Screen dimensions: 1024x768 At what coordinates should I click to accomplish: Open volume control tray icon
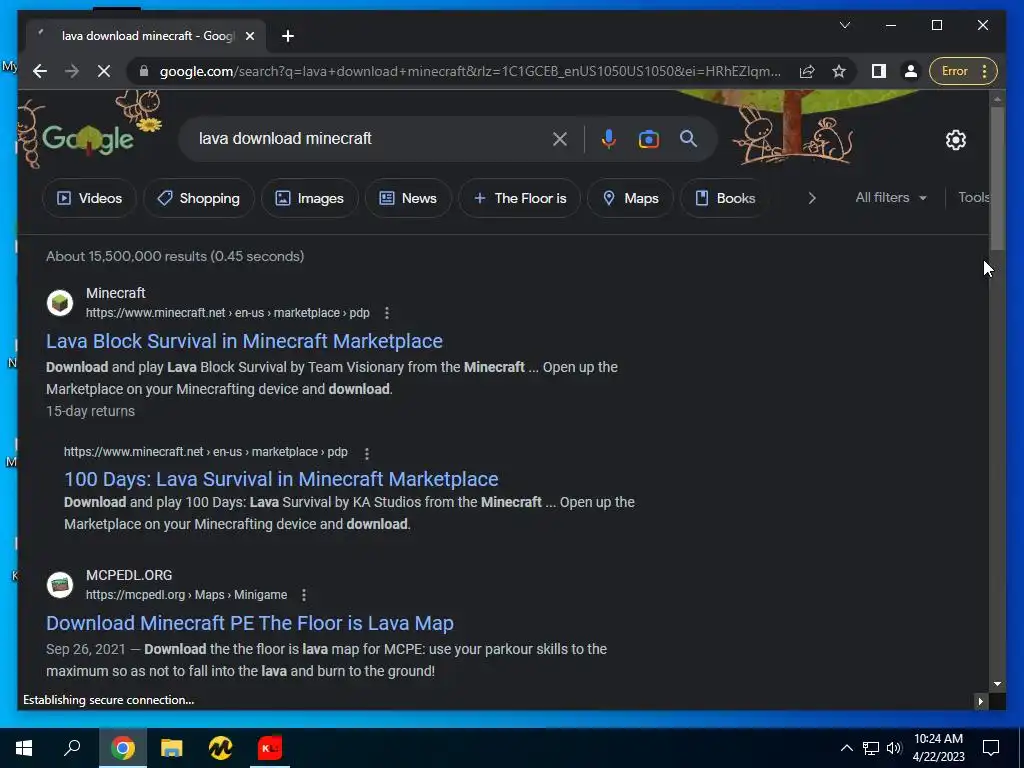pos(894,748)
